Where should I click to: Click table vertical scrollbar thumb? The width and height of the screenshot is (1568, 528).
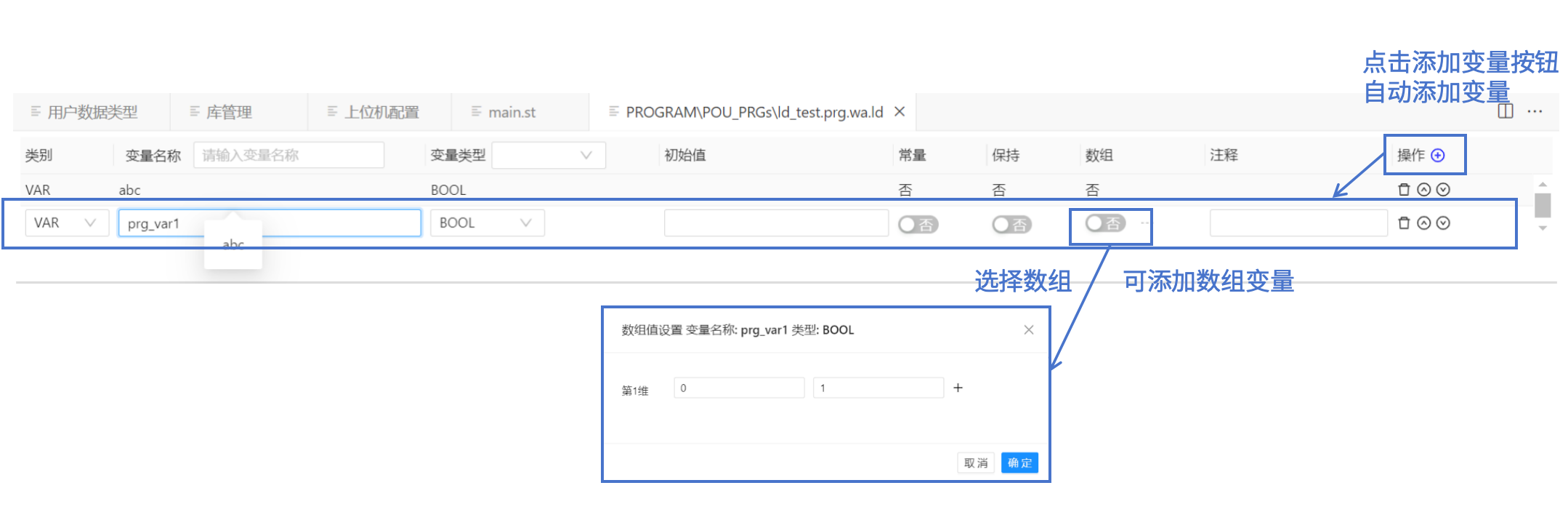pos(1543,204)
